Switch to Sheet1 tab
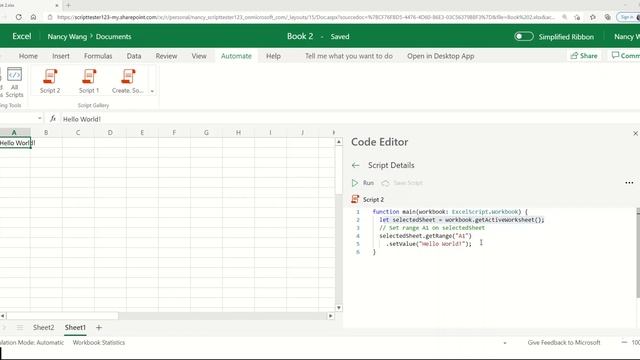The image size is (640, 360). point(75,327)
